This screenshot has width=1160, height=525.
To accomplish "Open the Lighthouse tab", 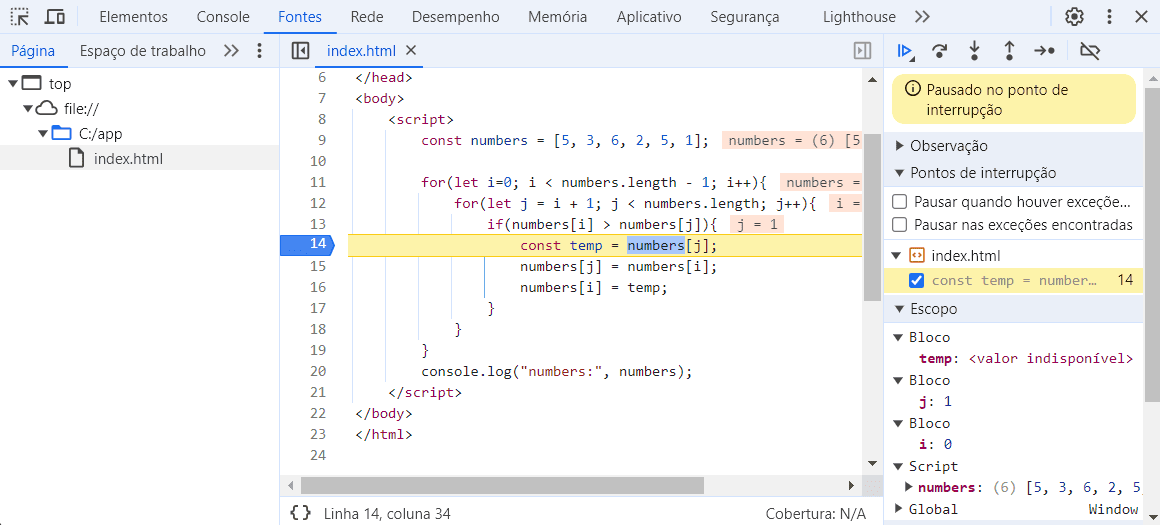I will point(859,17).
